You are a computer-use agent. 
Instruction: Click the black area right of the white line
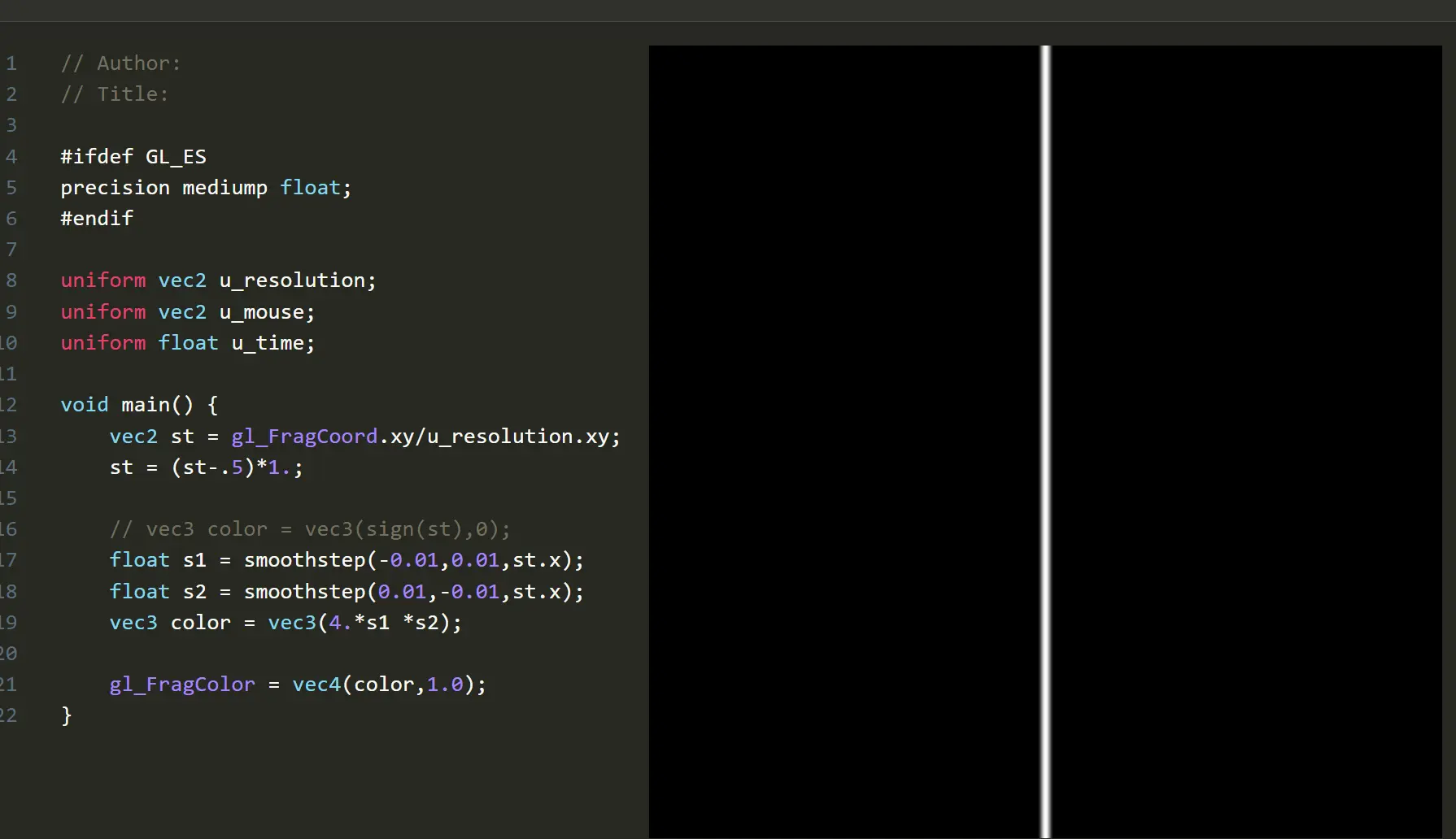point(1245,439)
